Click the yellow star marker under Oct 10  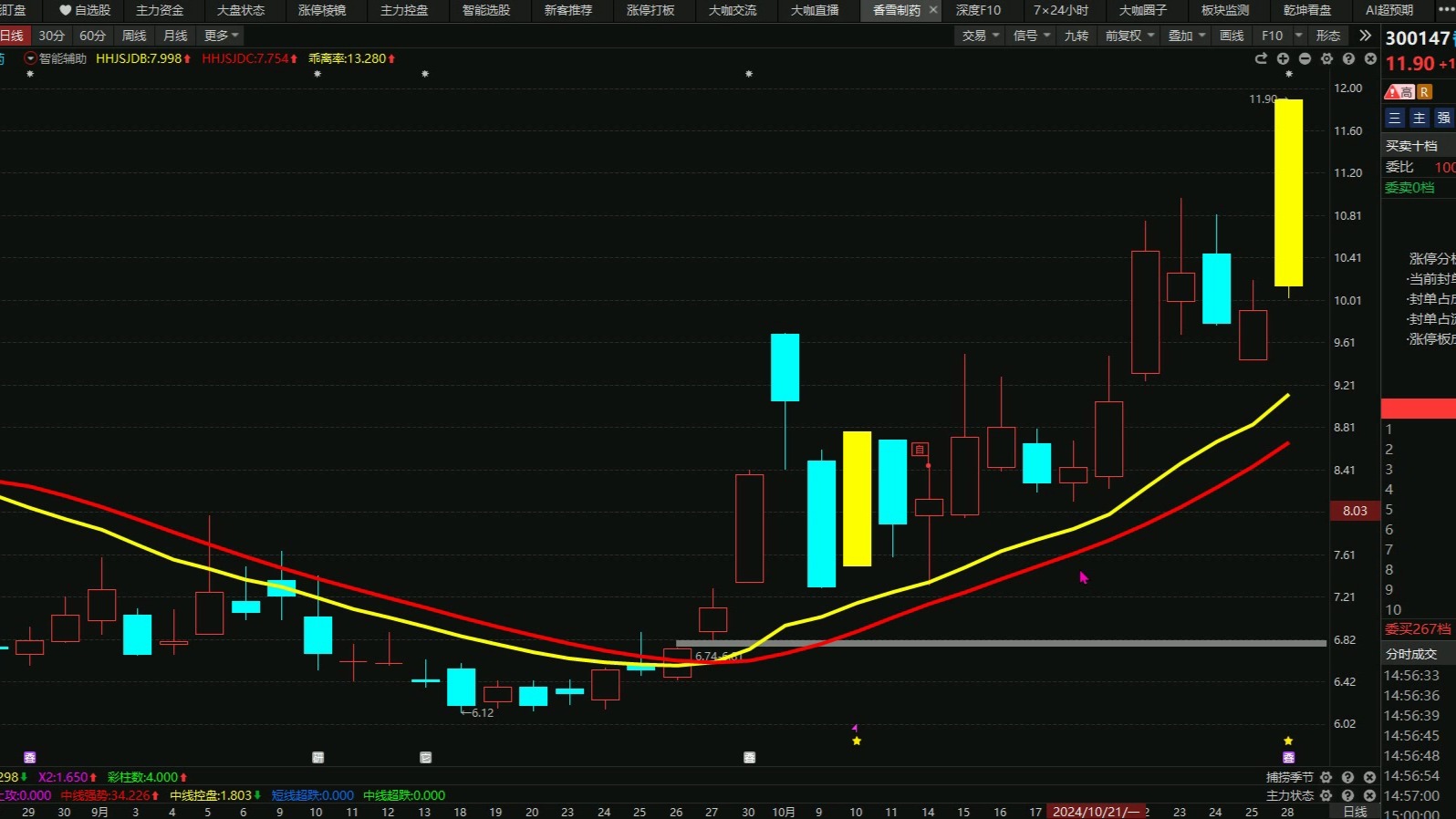pos(857,741)
